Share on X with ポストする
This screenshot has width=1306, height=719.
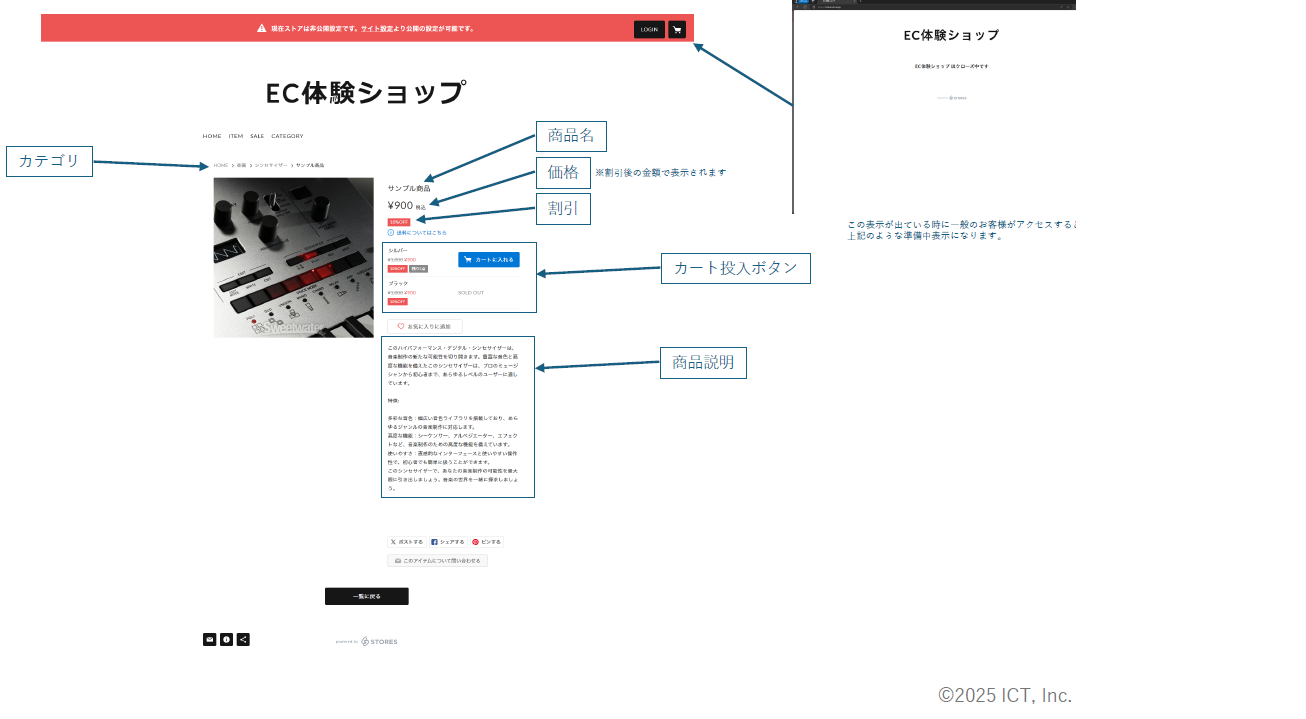(406, 542)
